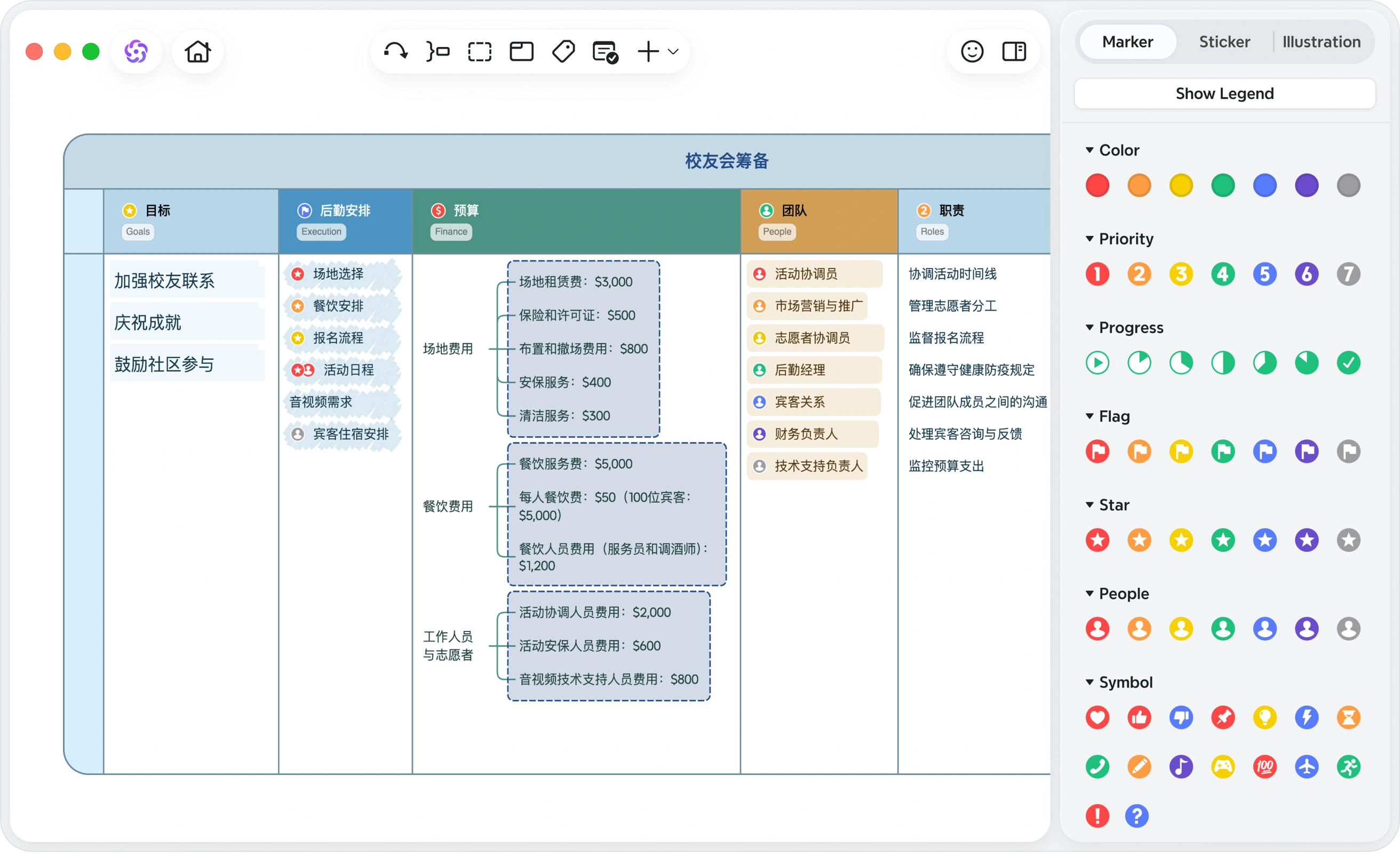The height and width of the screenshot is (854, 1400).
Task: Collapse the Star section
Action: 1090,505
